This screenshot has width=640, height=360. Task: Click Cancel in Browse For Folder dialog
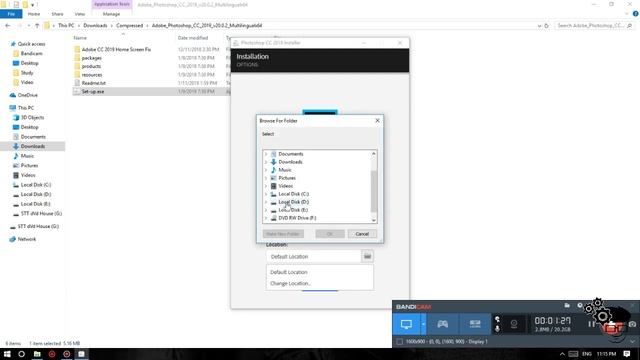(x=362, y=234)
